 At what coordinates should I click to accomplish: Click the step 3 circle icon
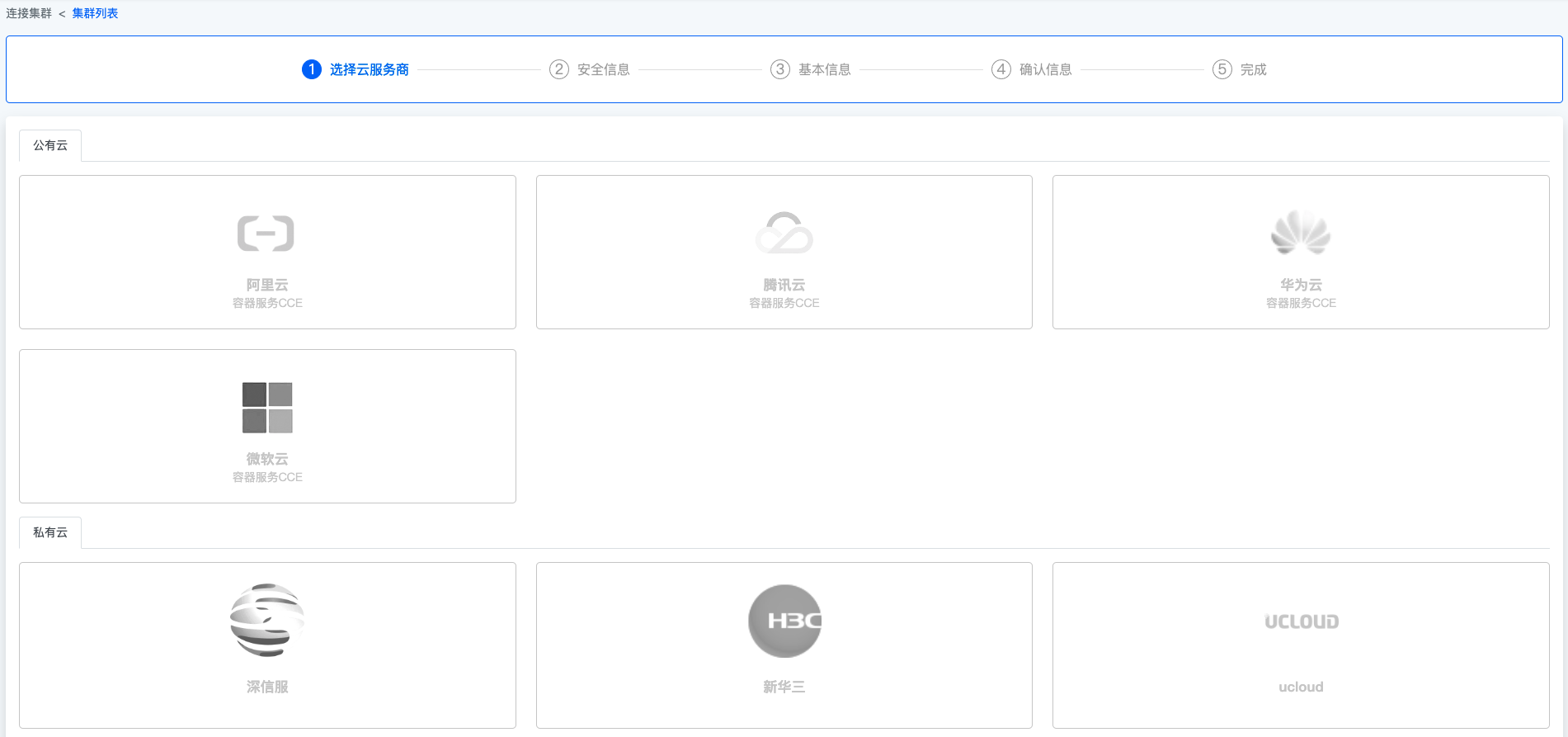pyautogui.click(x=780, y=69)
